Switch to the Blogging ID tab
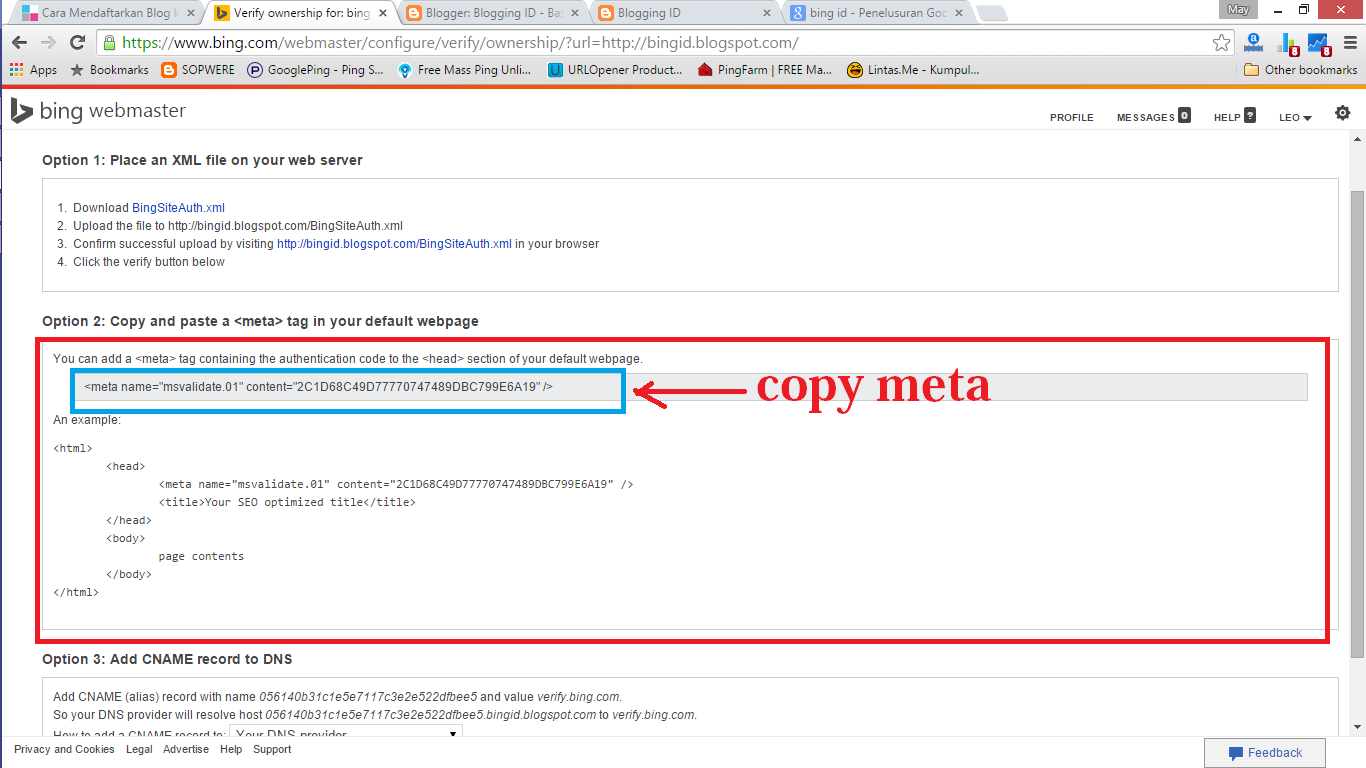Image resolution: width=1366 pixels, height=768 pixels. coord(686,13)
